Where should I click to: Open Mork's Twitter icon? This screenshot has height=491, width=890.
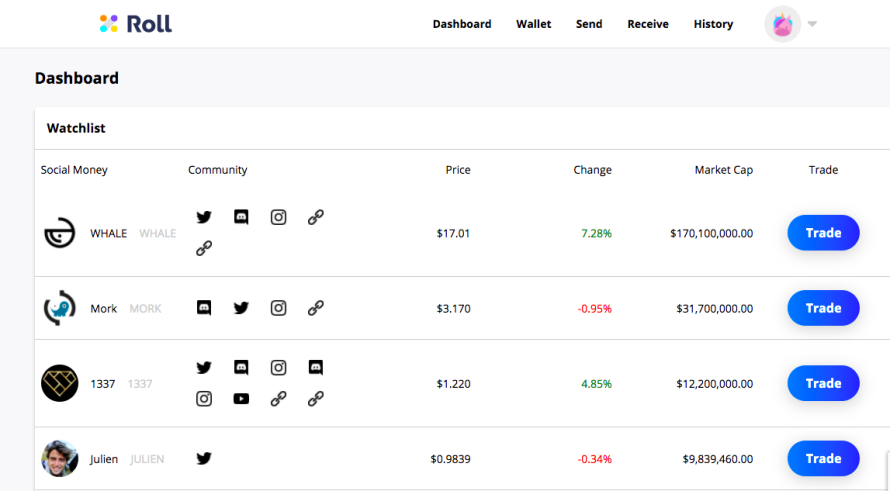pos(241,308)
